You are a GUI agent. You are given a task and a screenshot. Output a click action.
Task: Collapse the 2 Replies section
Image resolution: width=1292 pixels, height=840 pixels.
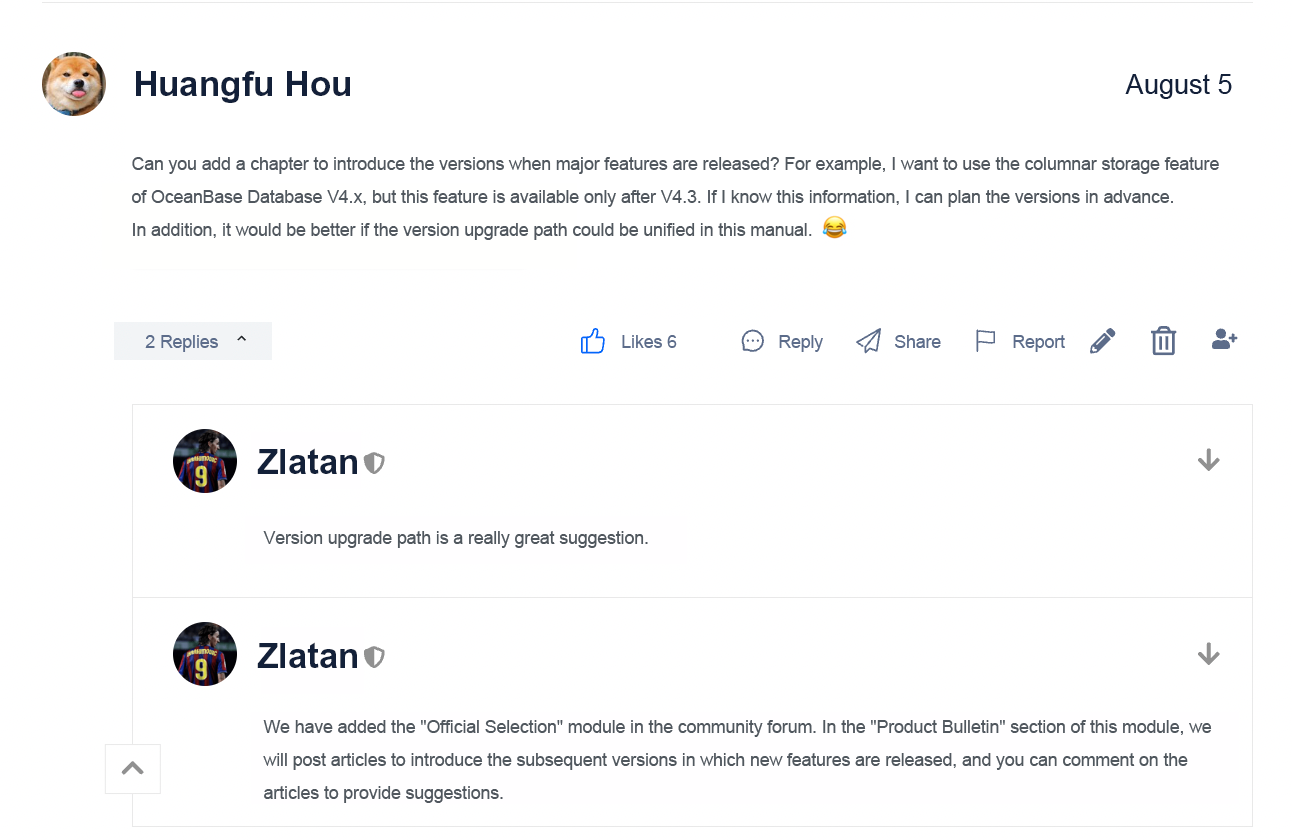(x=193, y=341)
